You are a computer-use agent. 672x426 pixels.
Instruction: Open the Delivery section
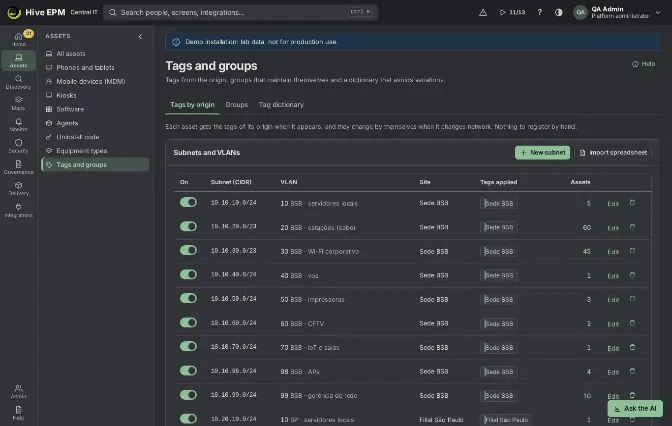pos(18,189)
